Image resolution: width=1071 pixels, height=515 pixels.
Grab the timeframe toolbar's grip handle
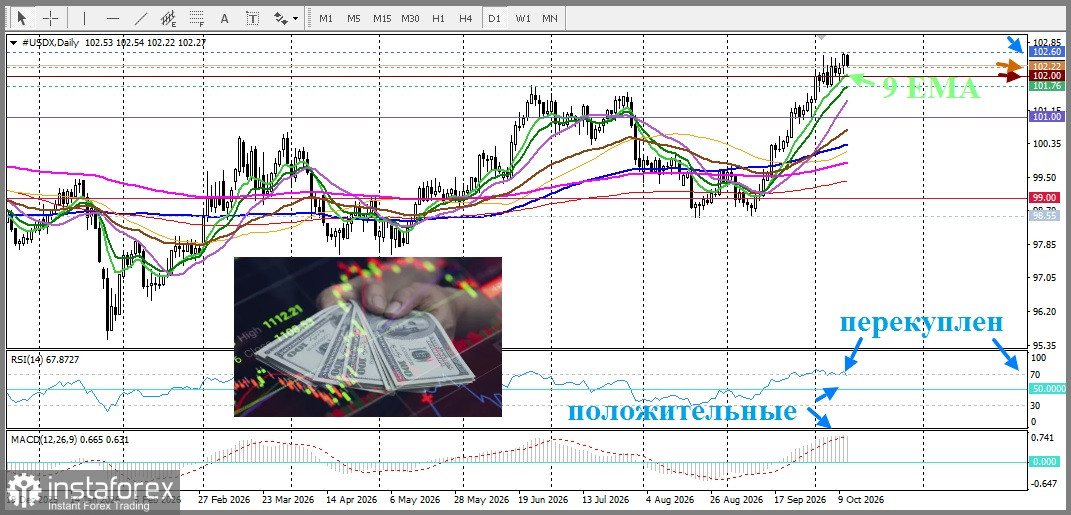pos(309,18)
